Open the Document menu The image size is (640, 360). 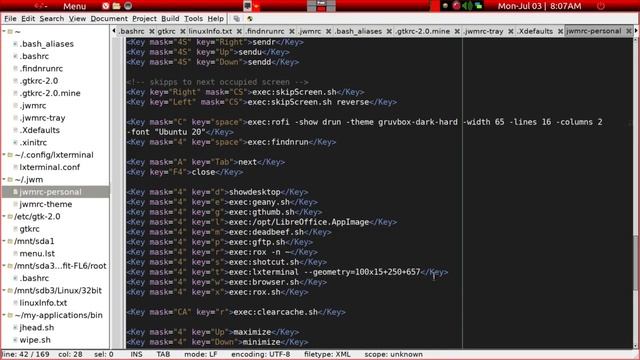click(109, 19)
